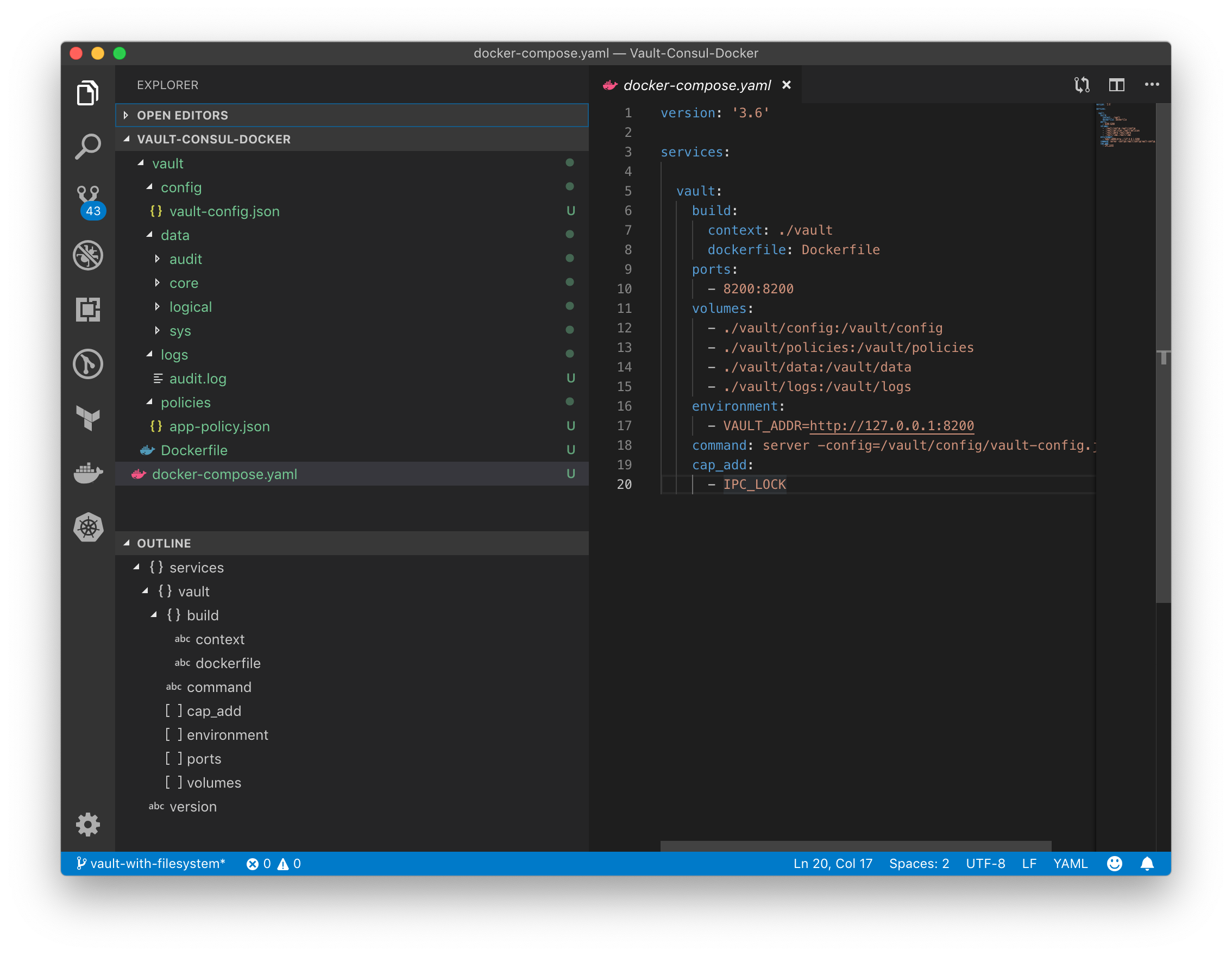
Task: Switch to docker-compose.yaml editor tab
Action: 696,85
